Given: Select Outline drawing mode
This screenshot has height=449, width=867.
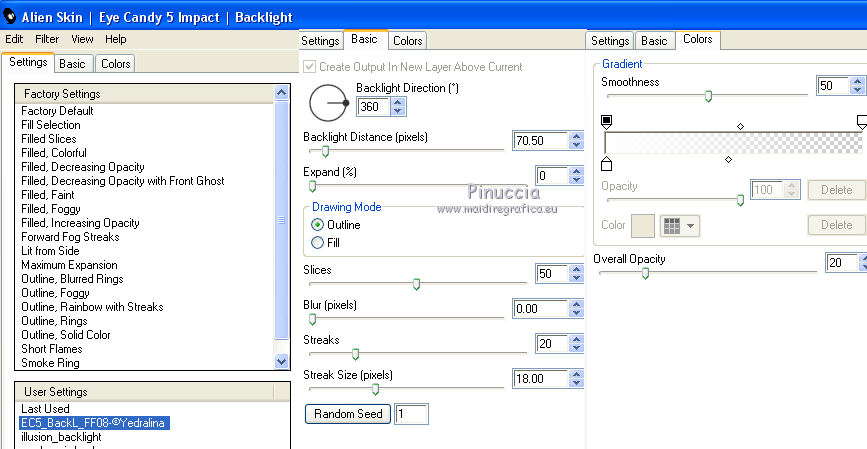Looking at the screenshot, I should point(317,225).
